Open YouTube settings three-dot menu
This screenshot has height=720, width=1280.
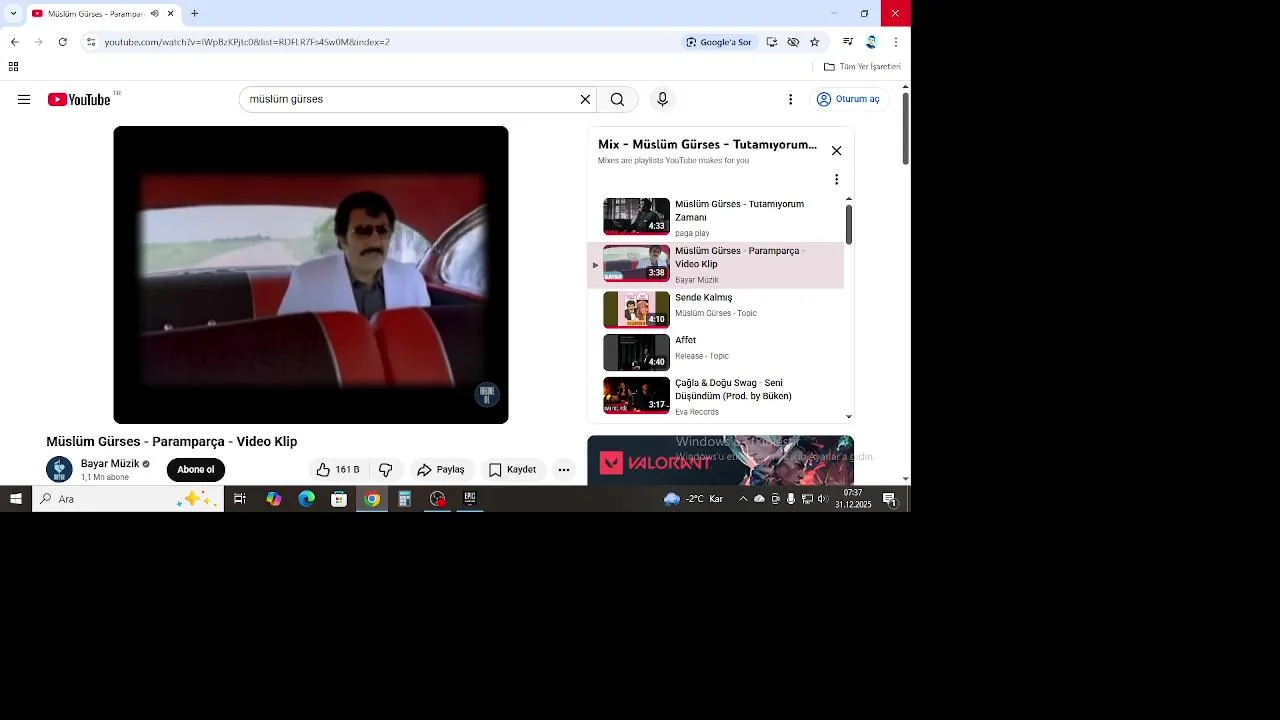(790, 99)
